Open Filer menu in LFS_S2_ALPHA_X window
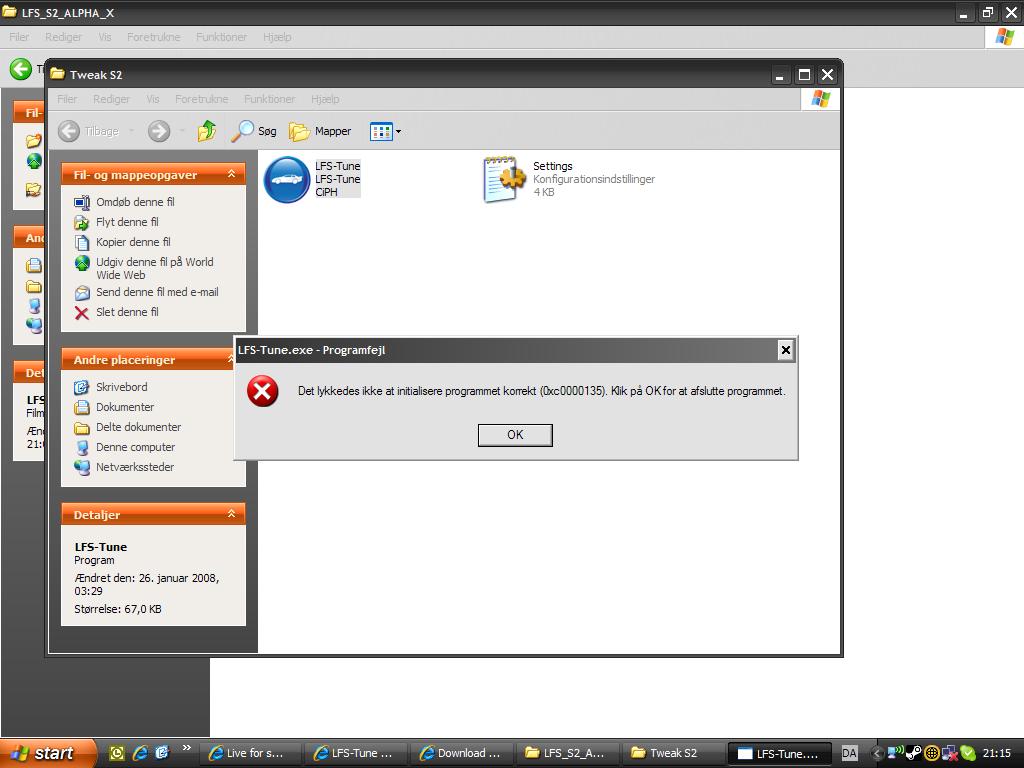 click(19, 37)
